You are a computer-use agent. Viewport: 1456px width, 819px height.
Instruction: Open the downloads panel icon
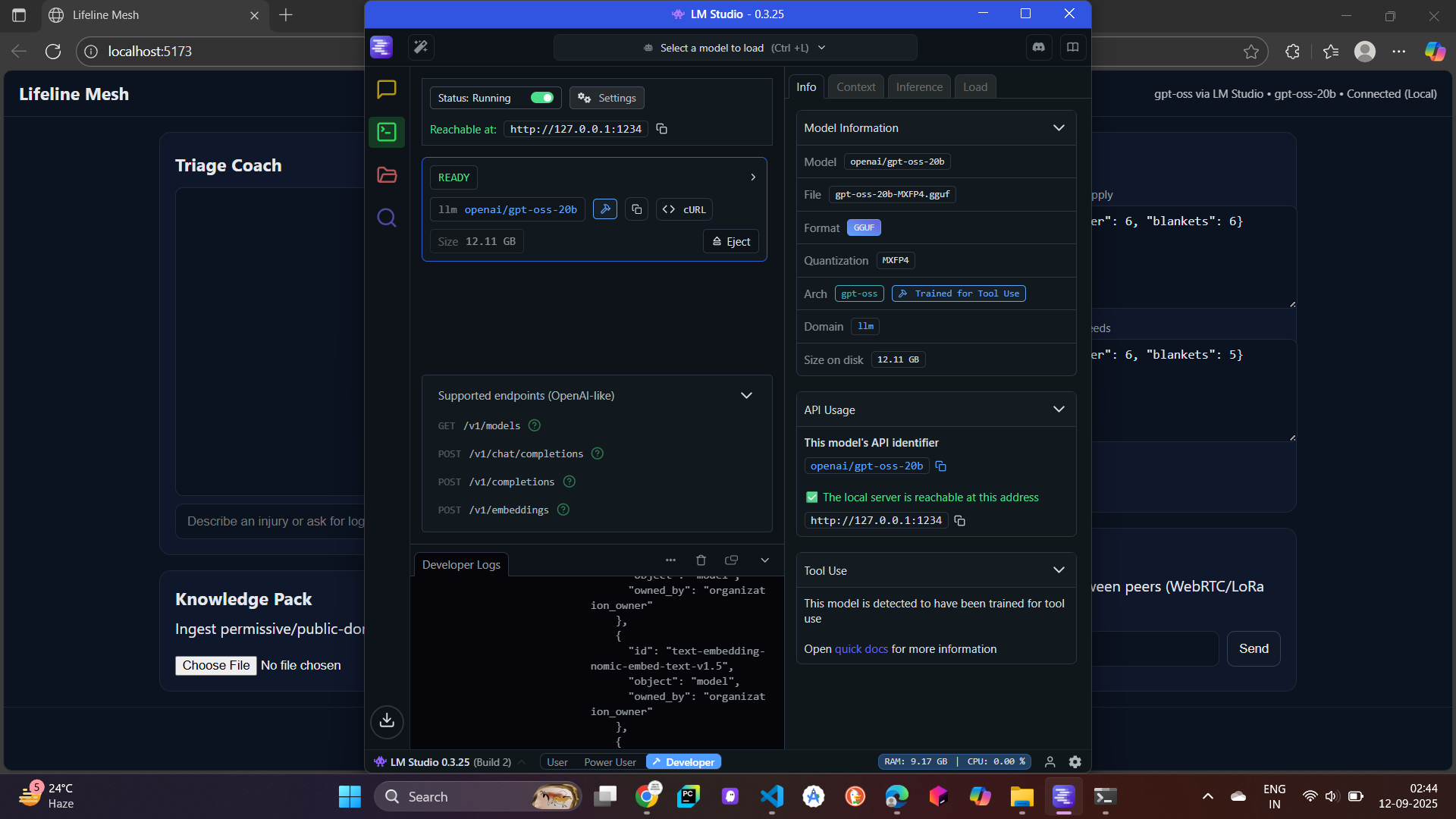387,720
